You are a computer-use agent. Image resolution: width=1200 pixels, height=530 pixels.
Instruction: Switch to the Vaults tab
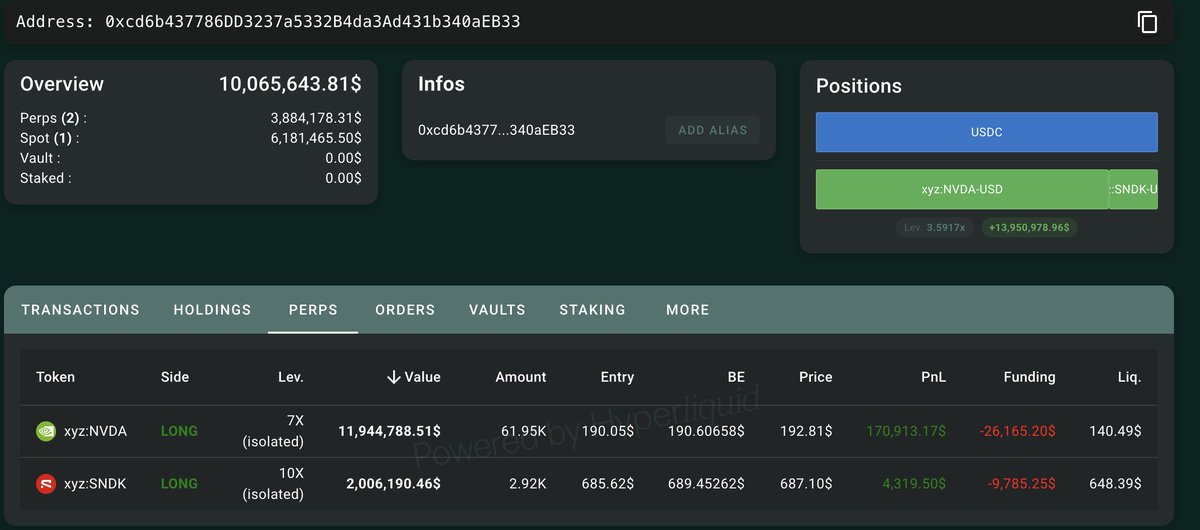pos(497,310)
